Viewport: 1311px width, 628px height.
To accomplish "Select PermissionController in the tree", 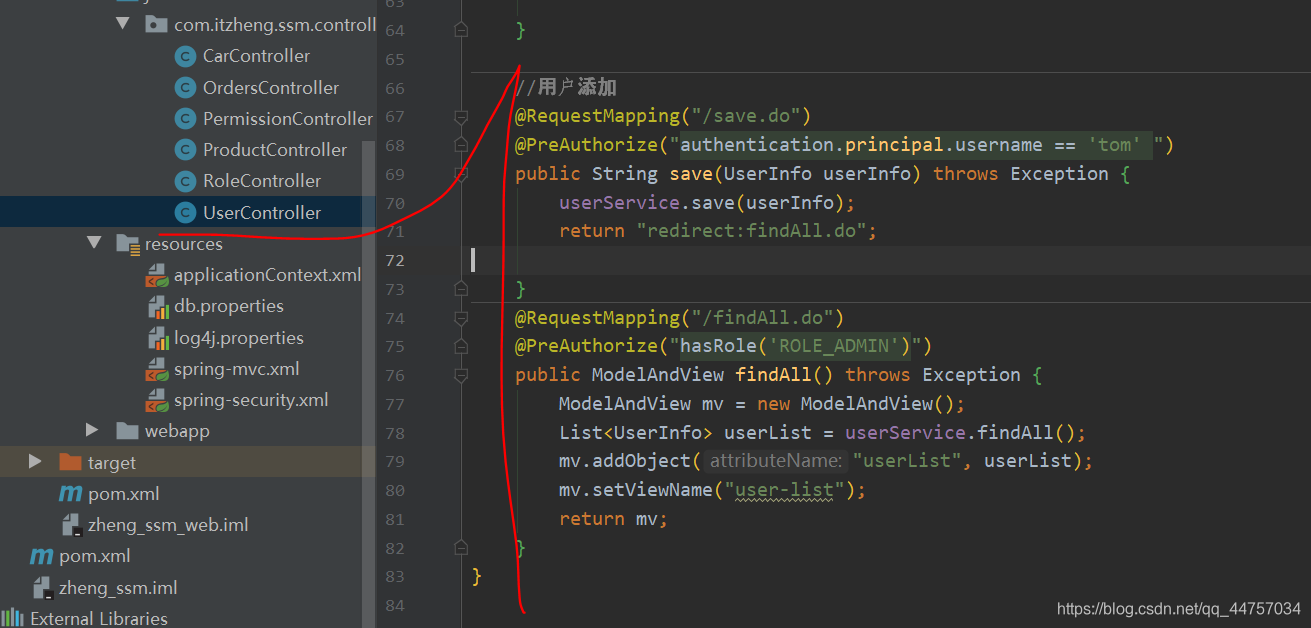I will (288, 119).
